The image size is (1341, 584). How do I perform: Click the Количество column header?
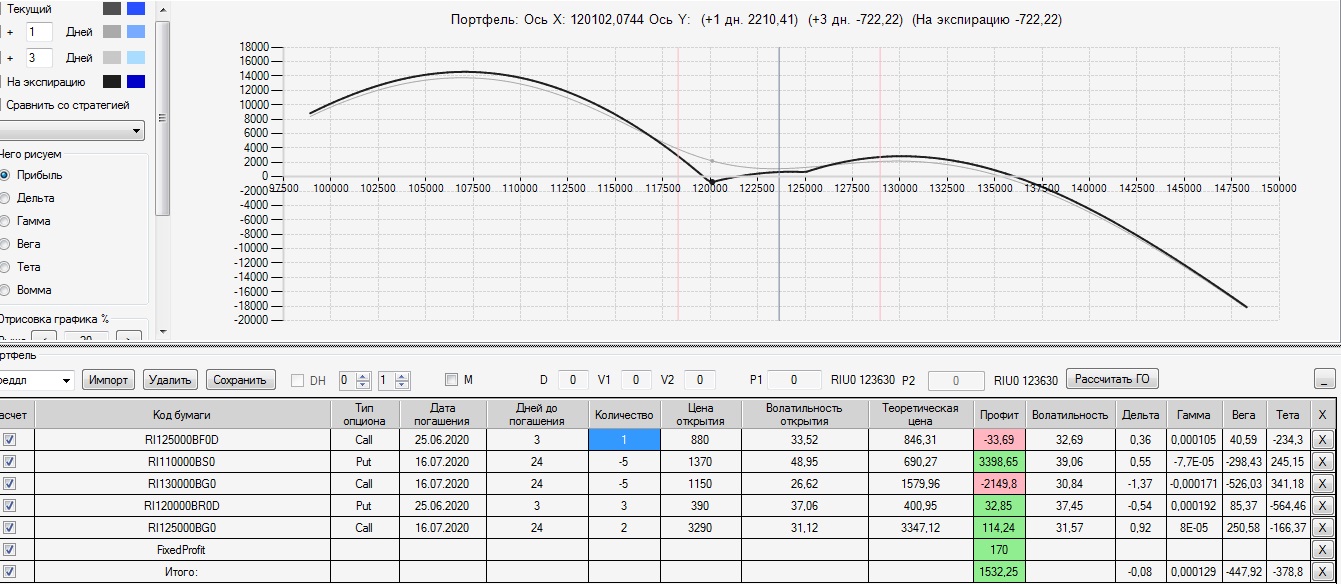coord(624,414)
